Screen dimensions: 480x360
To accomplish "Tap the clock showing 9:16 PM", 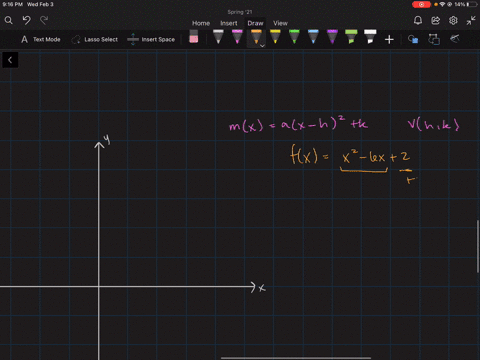I will (x=13, y=4).
